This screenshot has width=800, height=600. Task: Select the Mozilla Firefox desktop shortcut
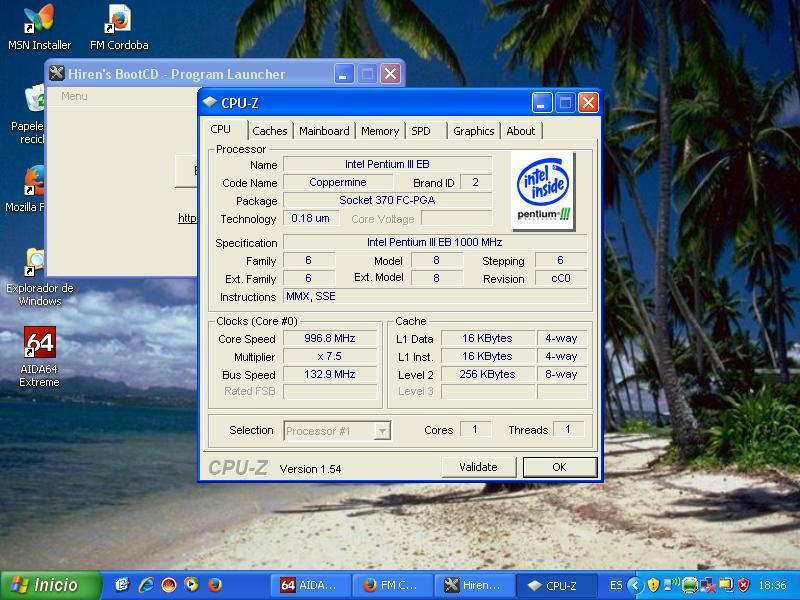tap(24, 189)
